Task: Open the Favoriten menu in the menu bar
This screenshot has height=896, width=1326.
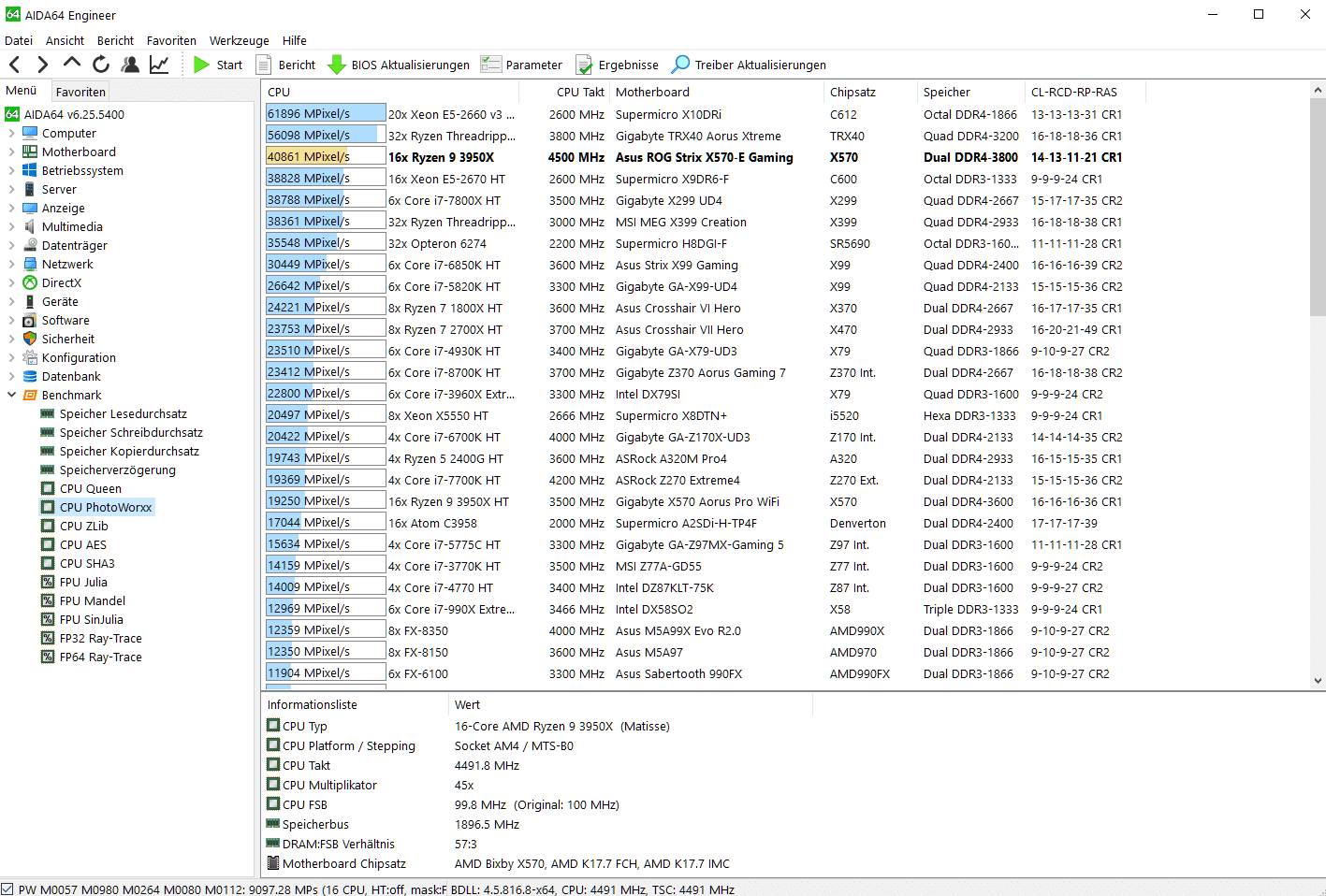Action: click(x=171, y=40)
